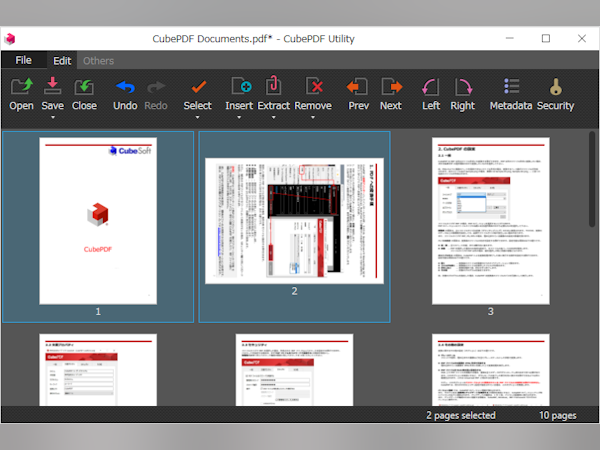Image resolution: width=600 pixels, height=450 pixels.
Task: Move pages with Next icon
Action: click(x=392, y=87)
